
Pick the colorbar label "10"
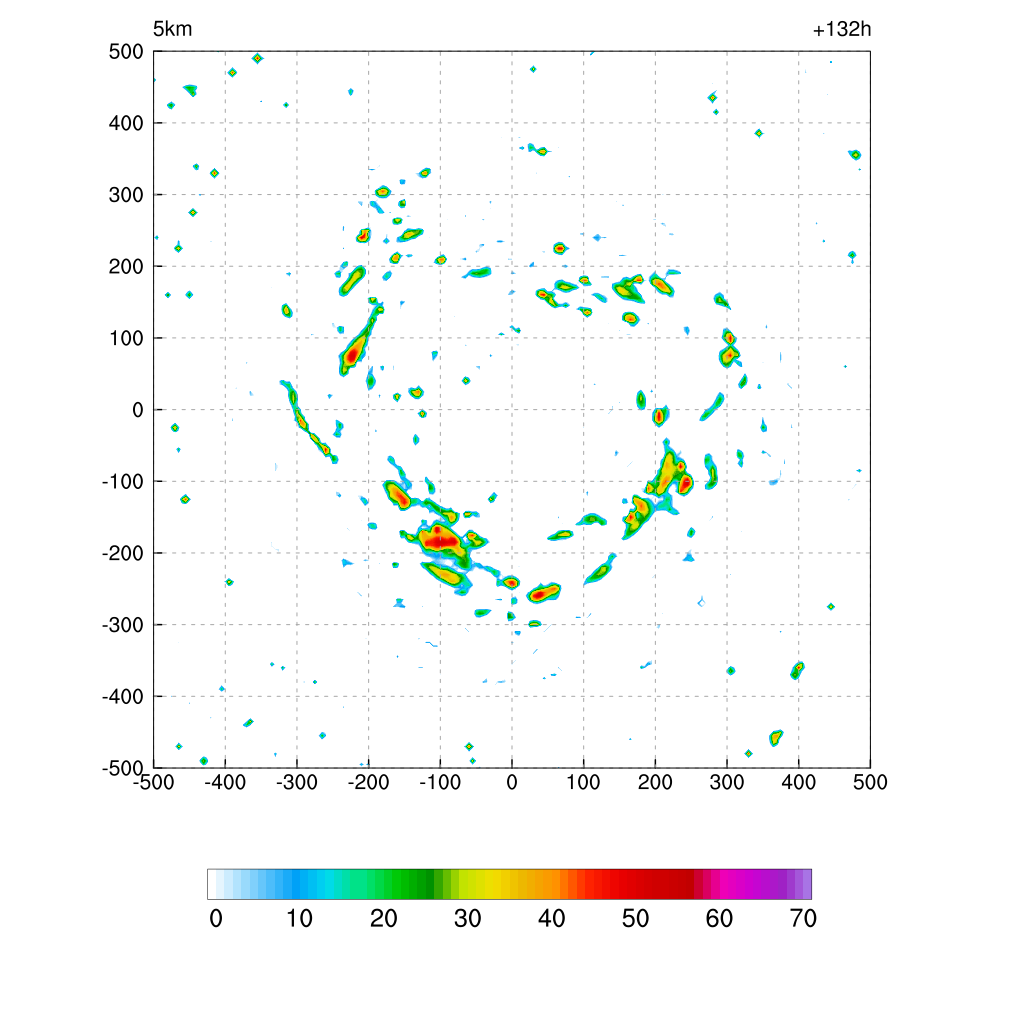tap(300, 919)
